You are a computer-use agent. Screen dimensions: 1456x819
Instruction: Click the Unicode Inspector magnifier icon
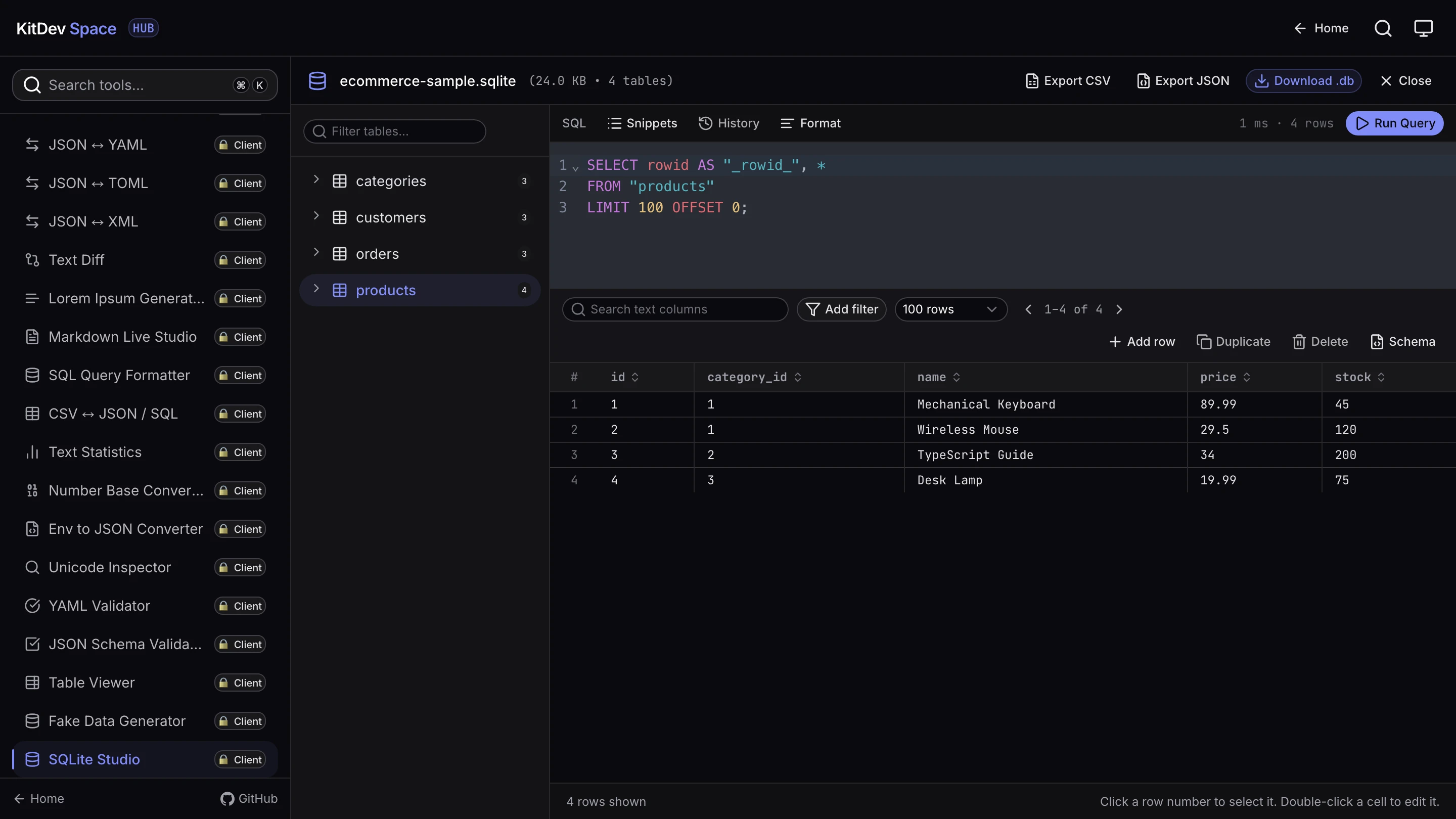coord(32,567)
